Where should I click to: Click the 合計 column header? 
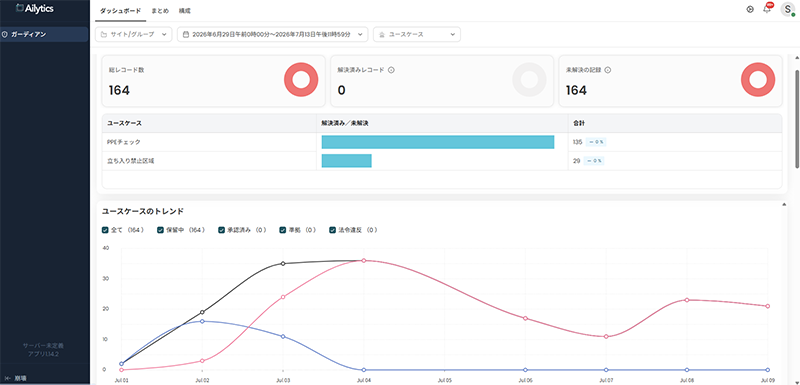tap(579, 123)
